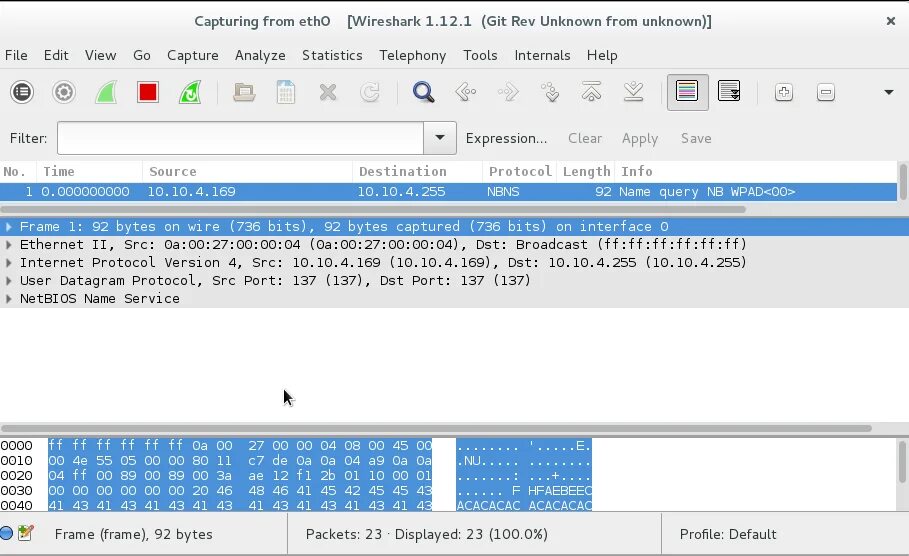Stop the running capture with red square

click(x=148, y=92)
